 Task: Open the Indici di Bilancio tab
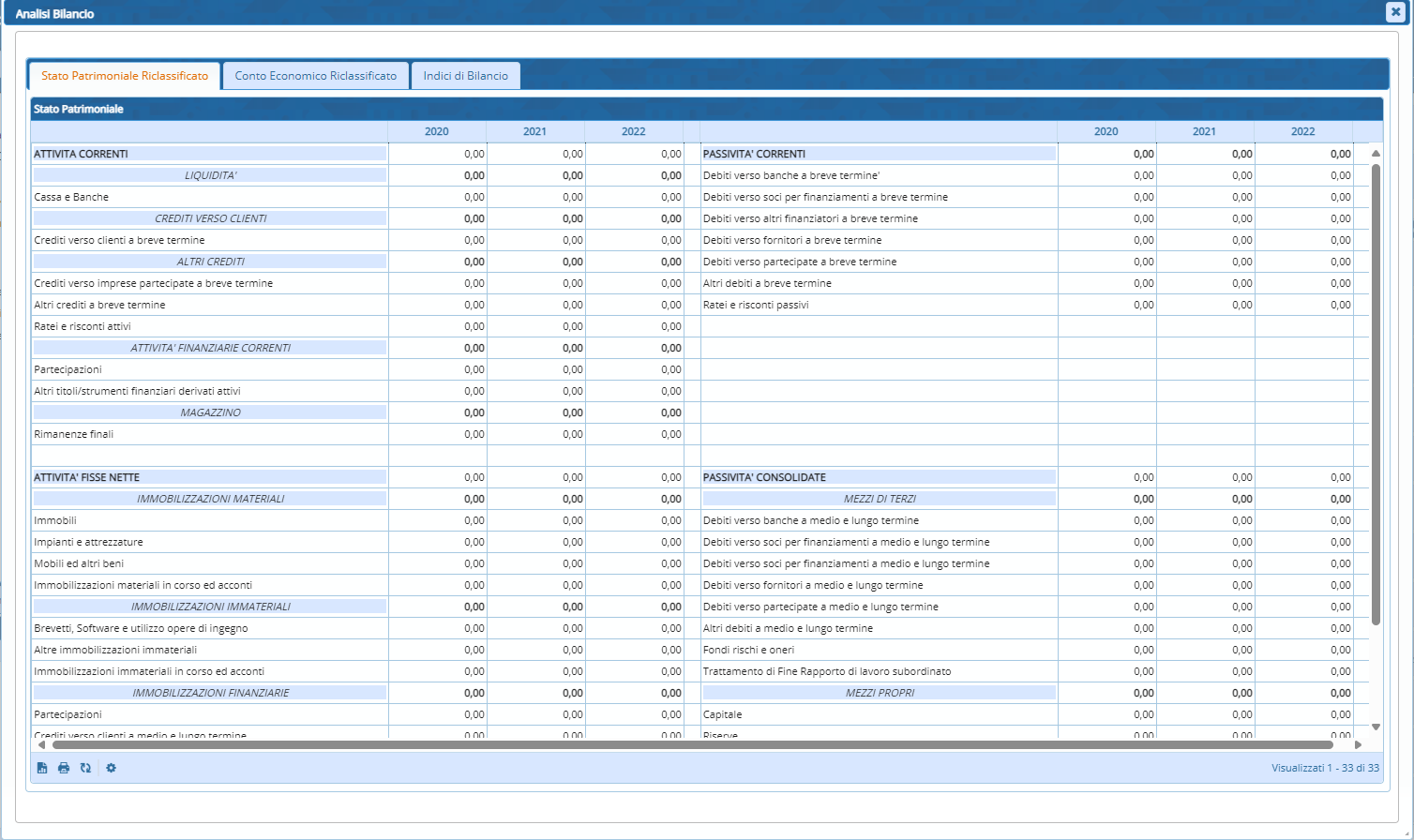pos(465,76)
